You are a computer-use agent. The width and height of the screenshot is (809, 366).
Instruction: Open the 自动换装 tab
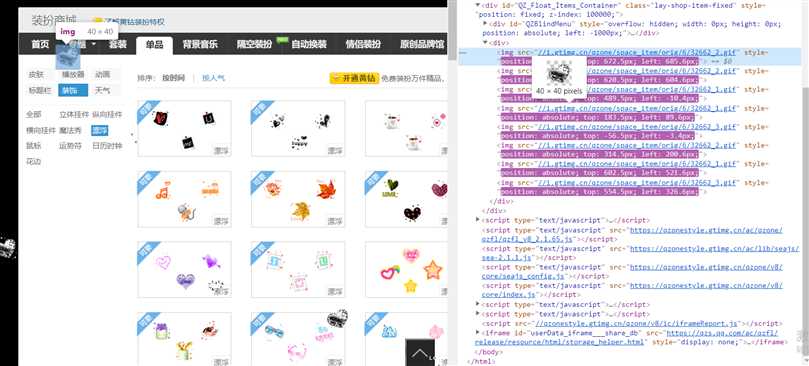[x=309, y=44]
